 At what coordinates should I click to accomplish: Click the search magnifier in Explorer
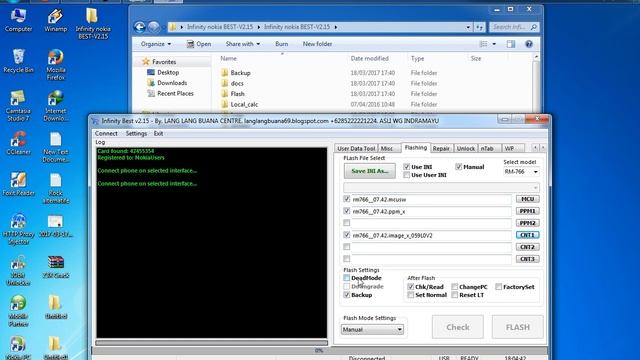point(533,27)
